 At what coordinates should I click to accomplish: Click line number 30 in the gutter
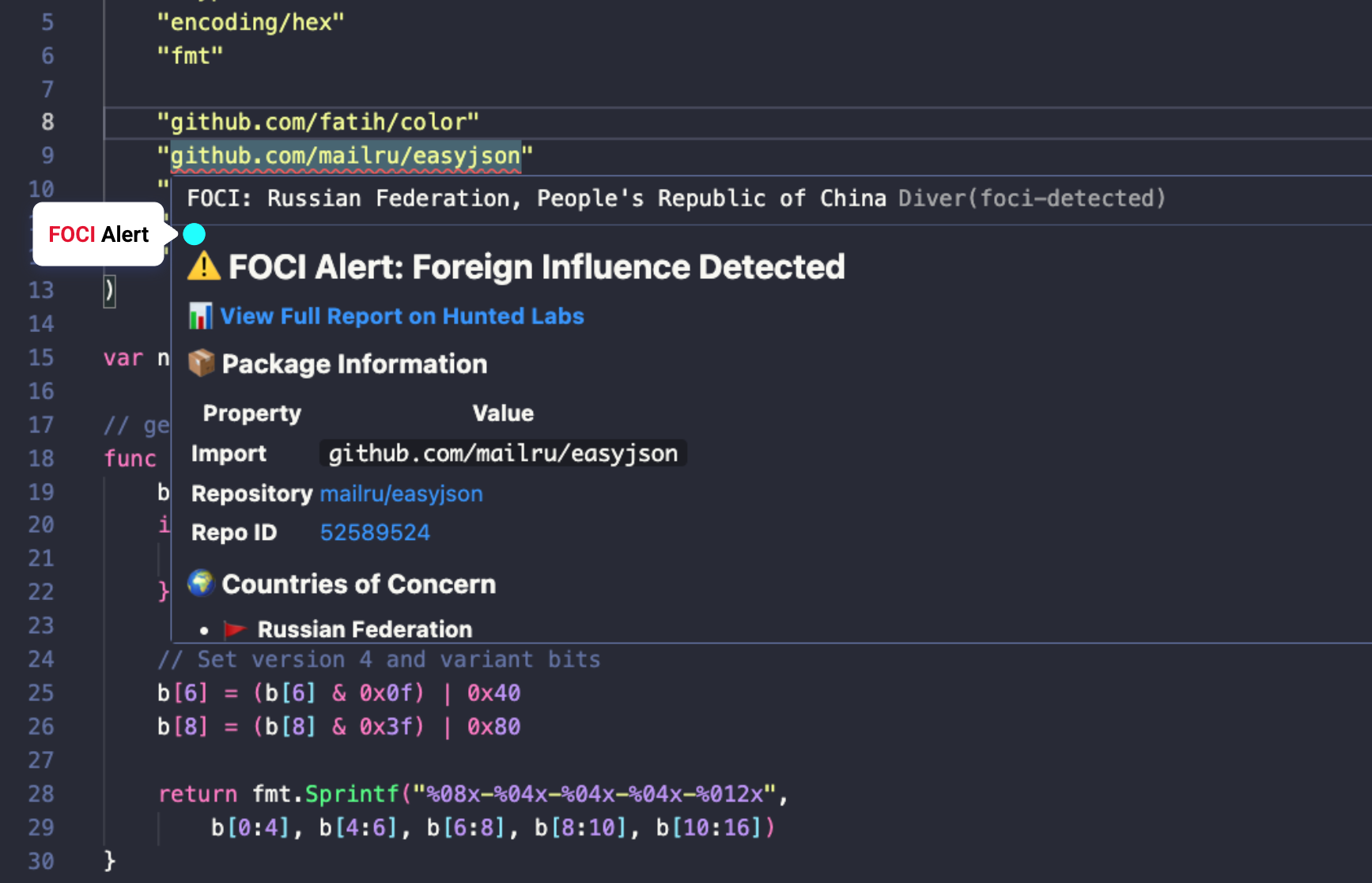tap(41, 861)
